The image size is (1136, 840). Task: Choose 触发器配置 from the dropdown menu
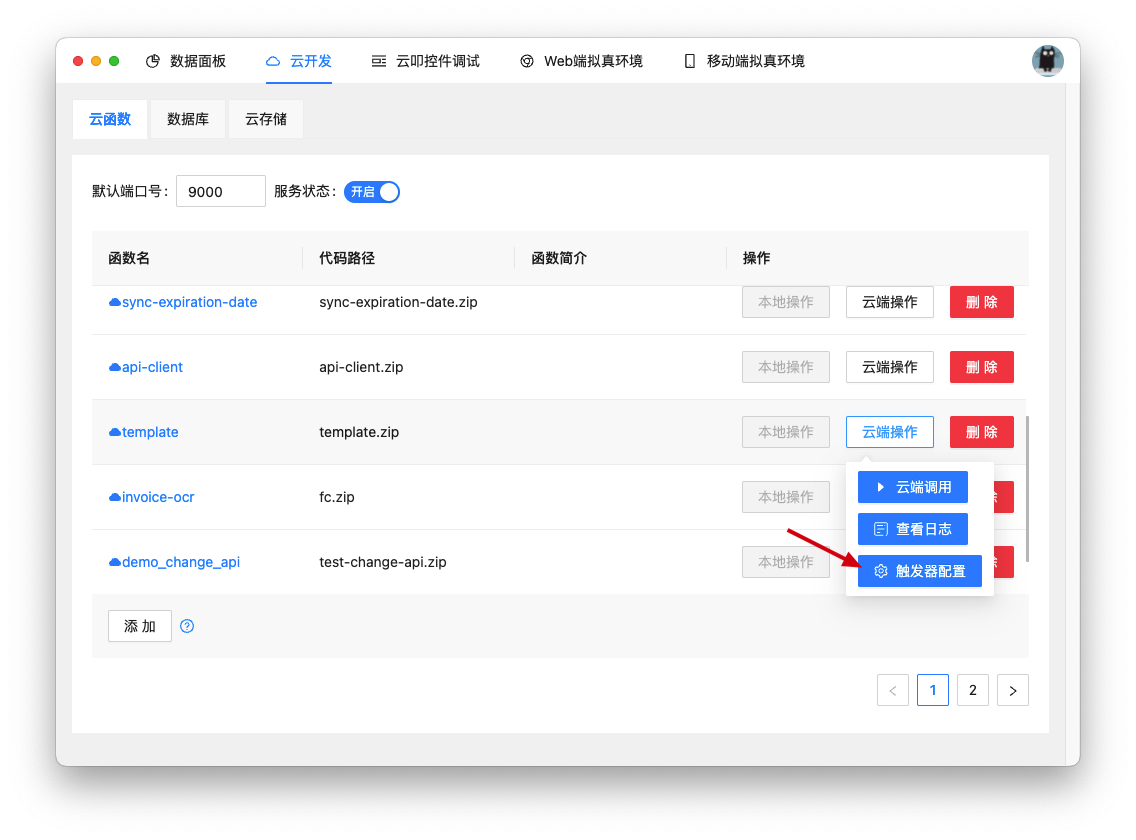tap(919, 571)
